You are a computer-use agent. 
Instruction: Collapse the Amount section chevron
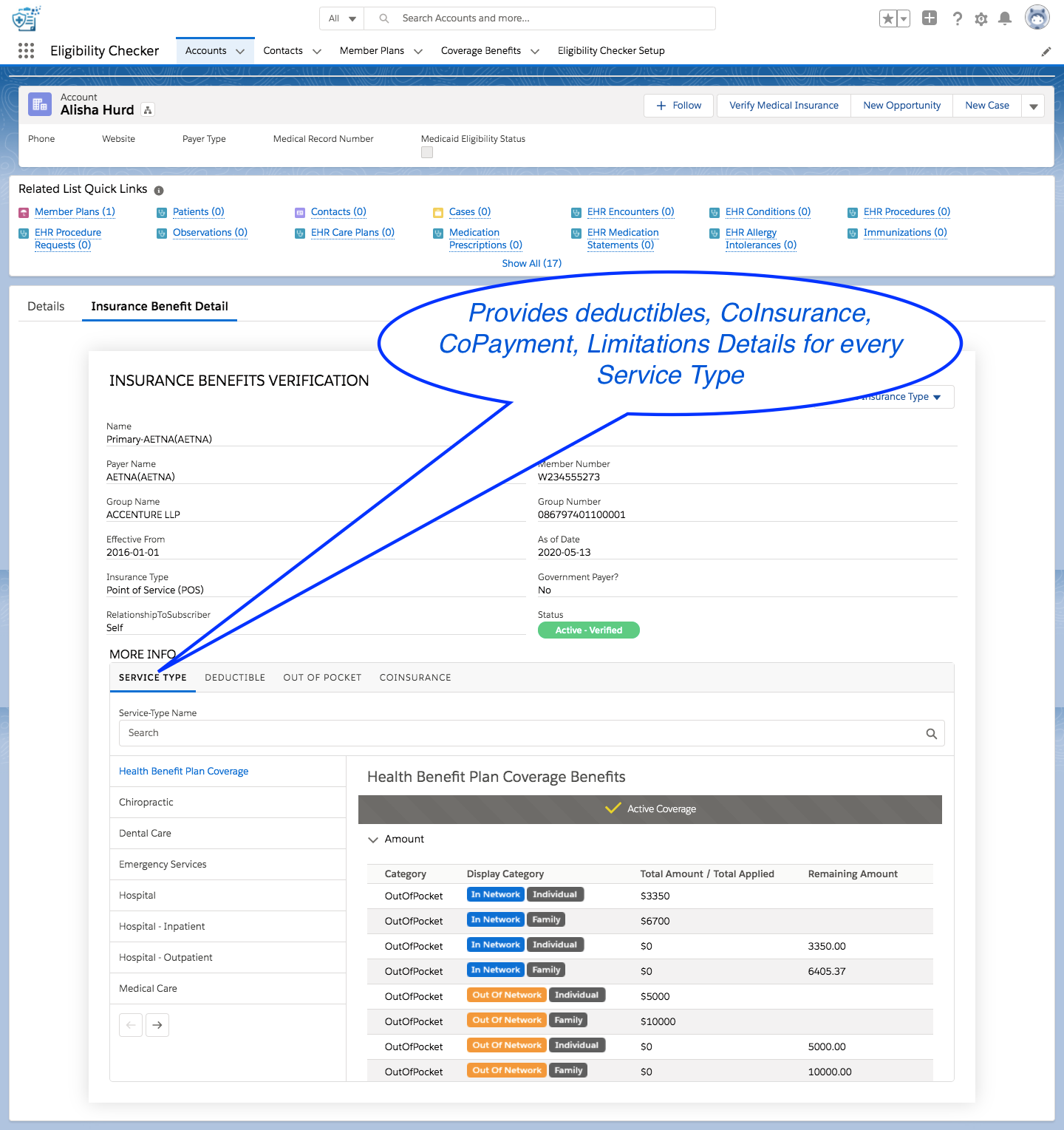pos(373,840)
